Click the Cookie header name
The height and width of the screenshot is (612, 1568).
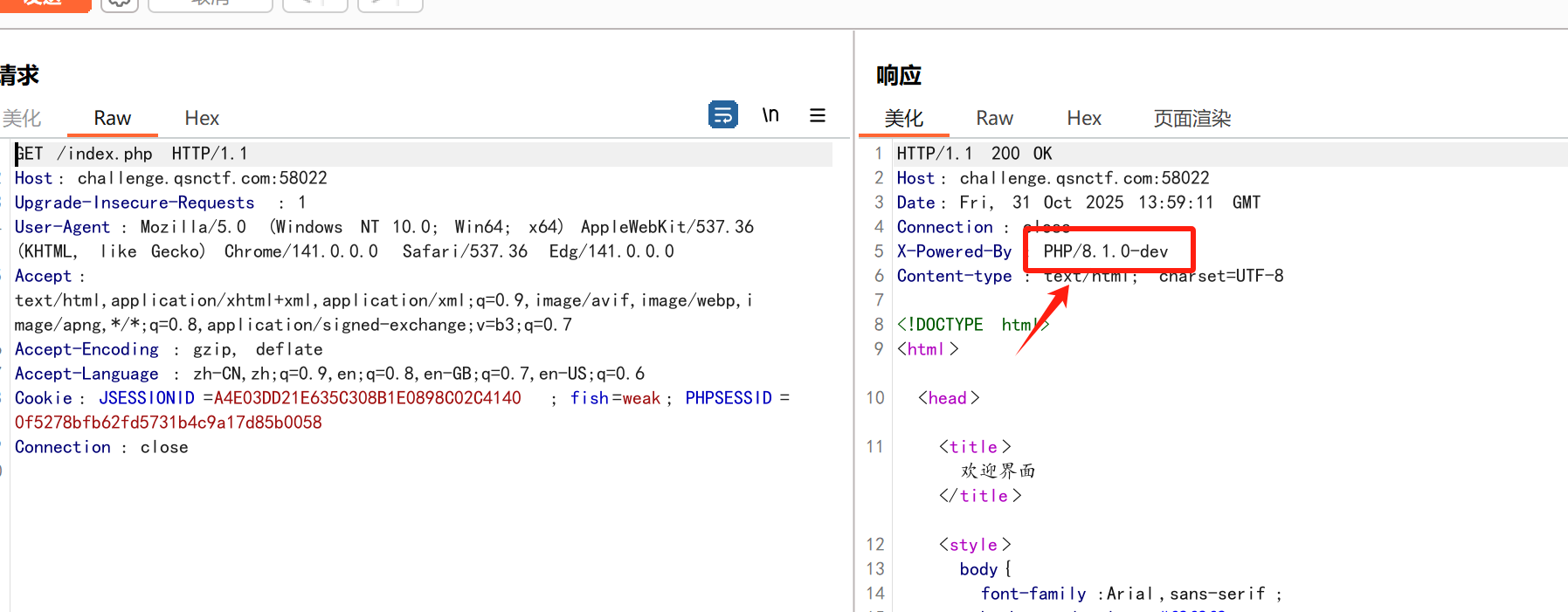click(x=44, y=398)
